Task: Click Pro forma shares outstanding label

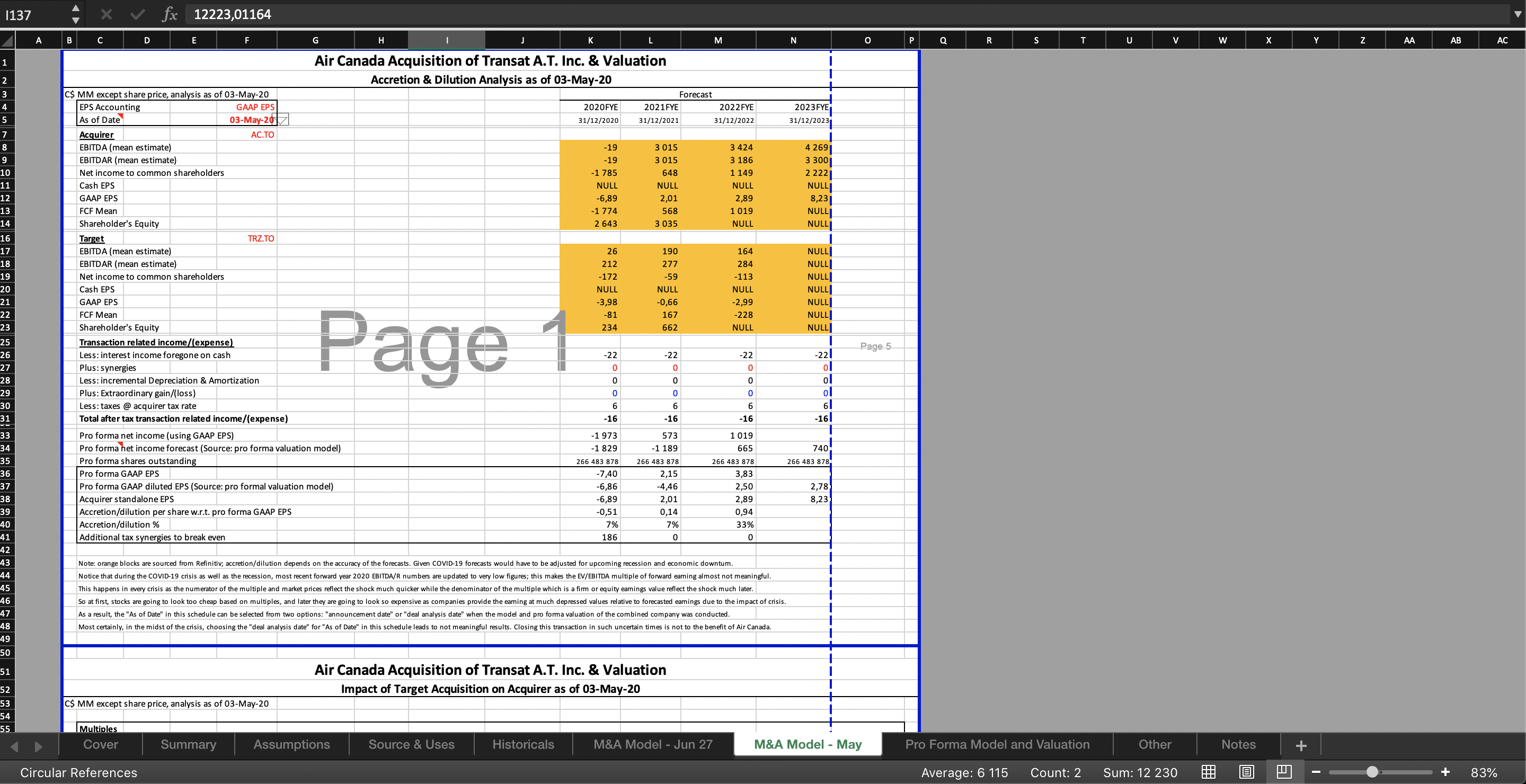Action: pyautogui.click(x=137, y=461)
